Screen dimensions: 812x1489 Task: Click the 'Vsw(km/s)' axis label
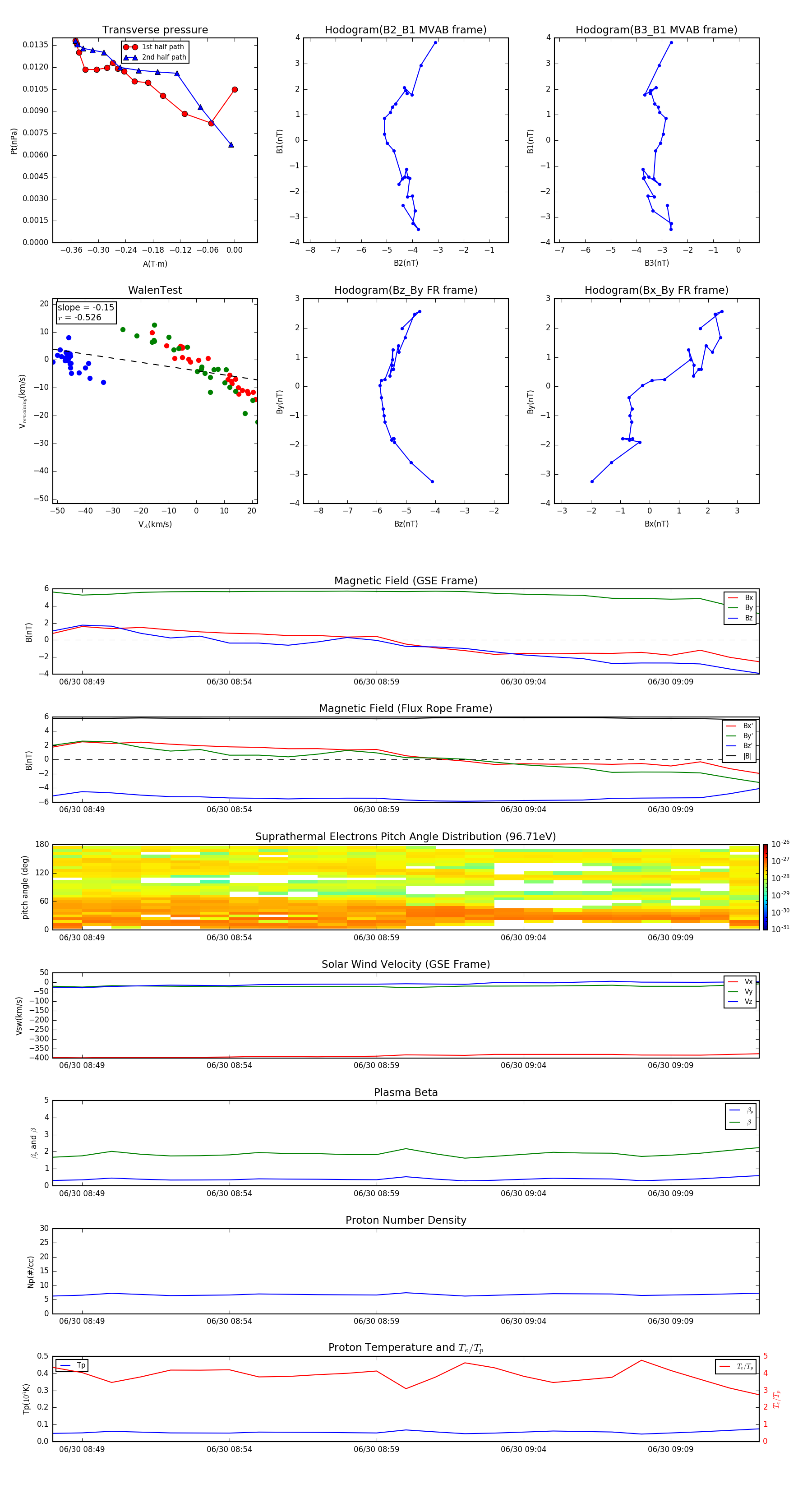tap(19, 1016)
